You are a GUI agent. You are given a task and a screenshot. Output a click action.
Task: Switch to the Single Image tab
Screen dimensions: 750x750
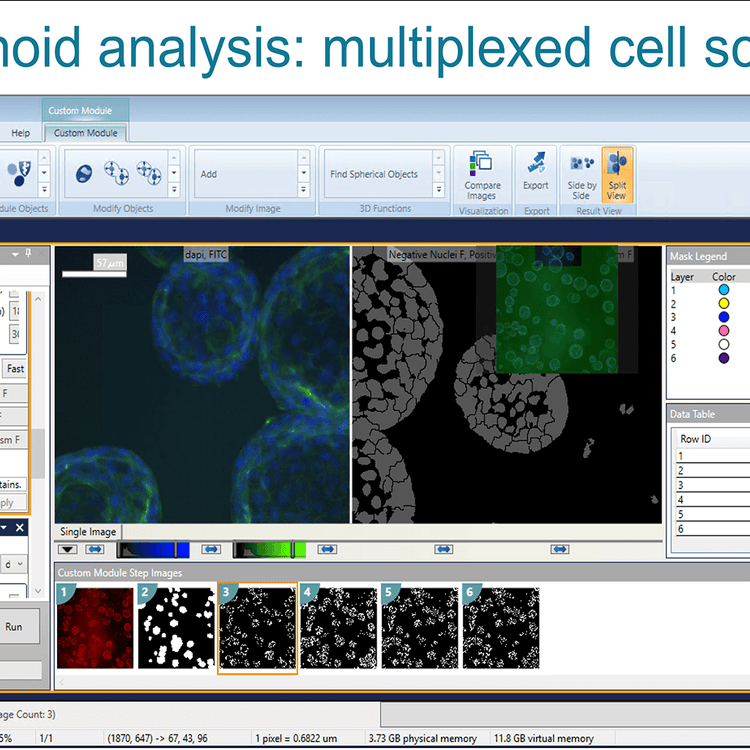pyautogui.click(x=88, y=532)
